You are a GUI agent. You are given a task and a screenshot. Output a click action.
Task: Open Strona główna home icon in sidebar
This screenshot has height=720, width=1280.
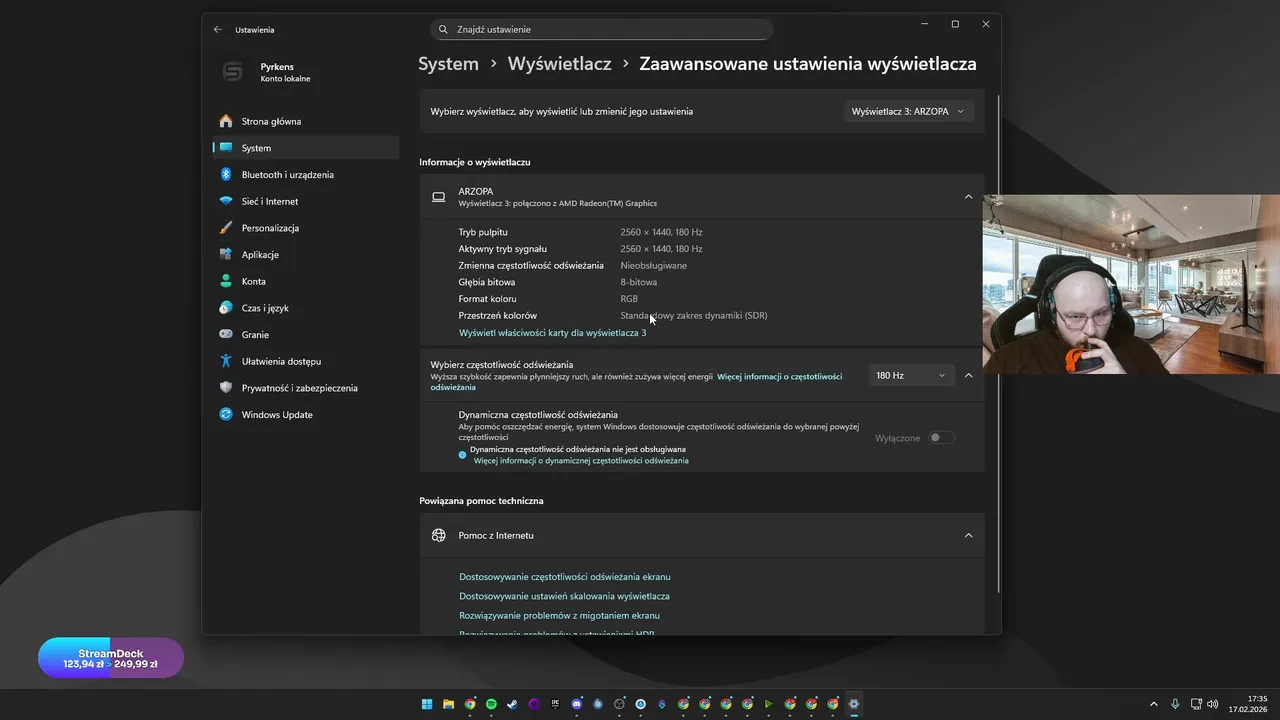point(226,121)
